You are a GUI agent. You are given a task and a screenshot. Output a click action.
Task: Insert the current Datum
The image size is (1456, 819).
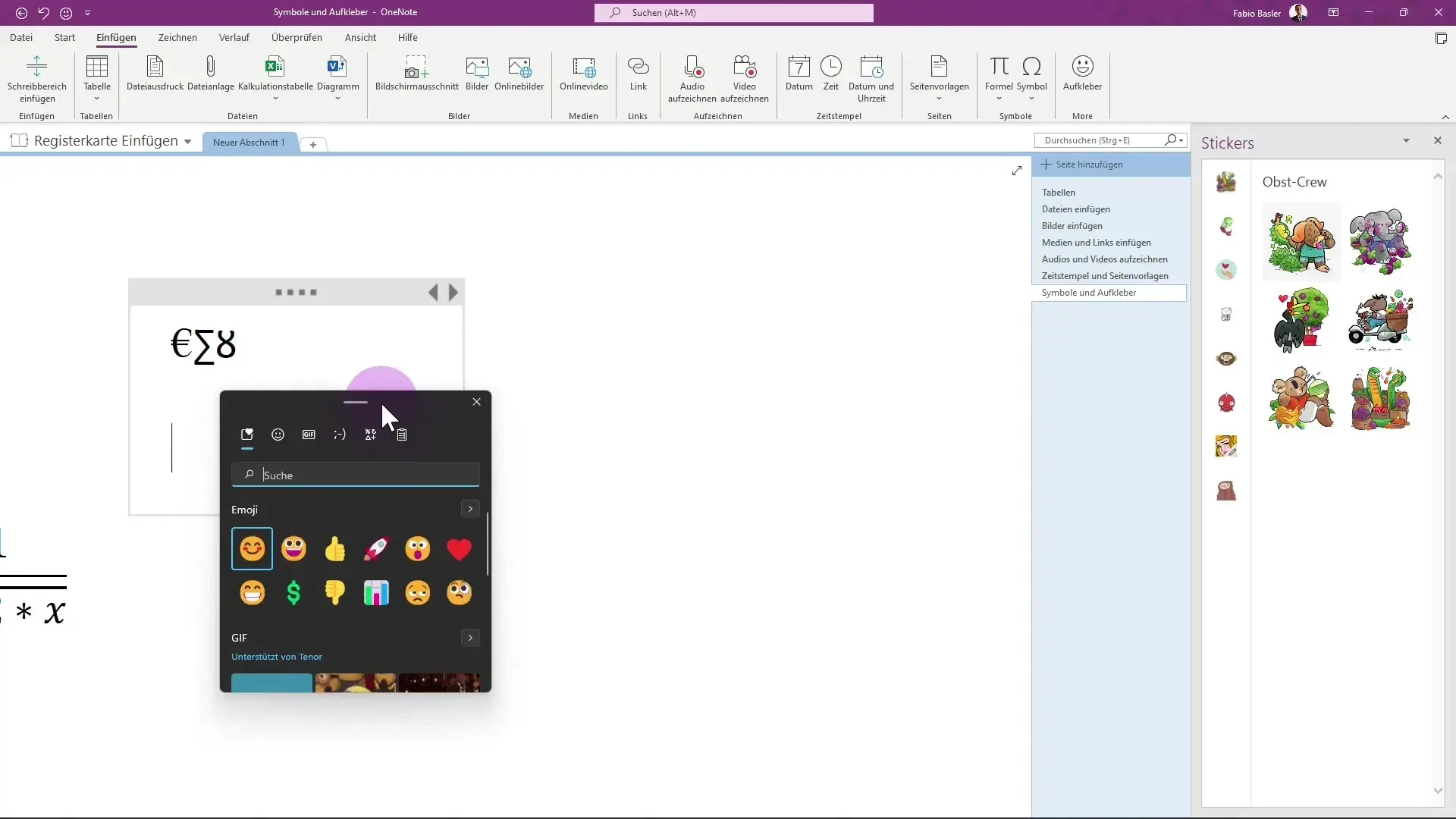tap(799, 74)
